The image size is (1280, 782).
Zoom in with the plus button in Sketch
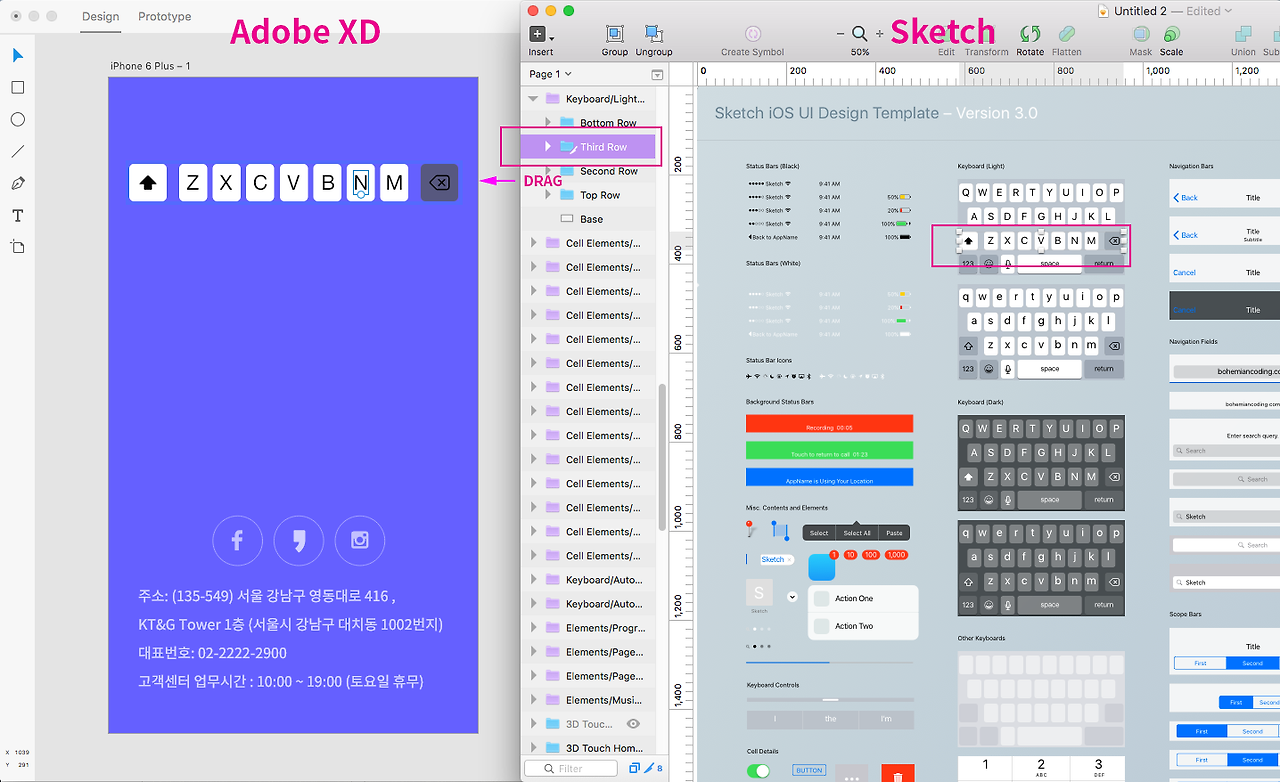click(x=879, y=34)
